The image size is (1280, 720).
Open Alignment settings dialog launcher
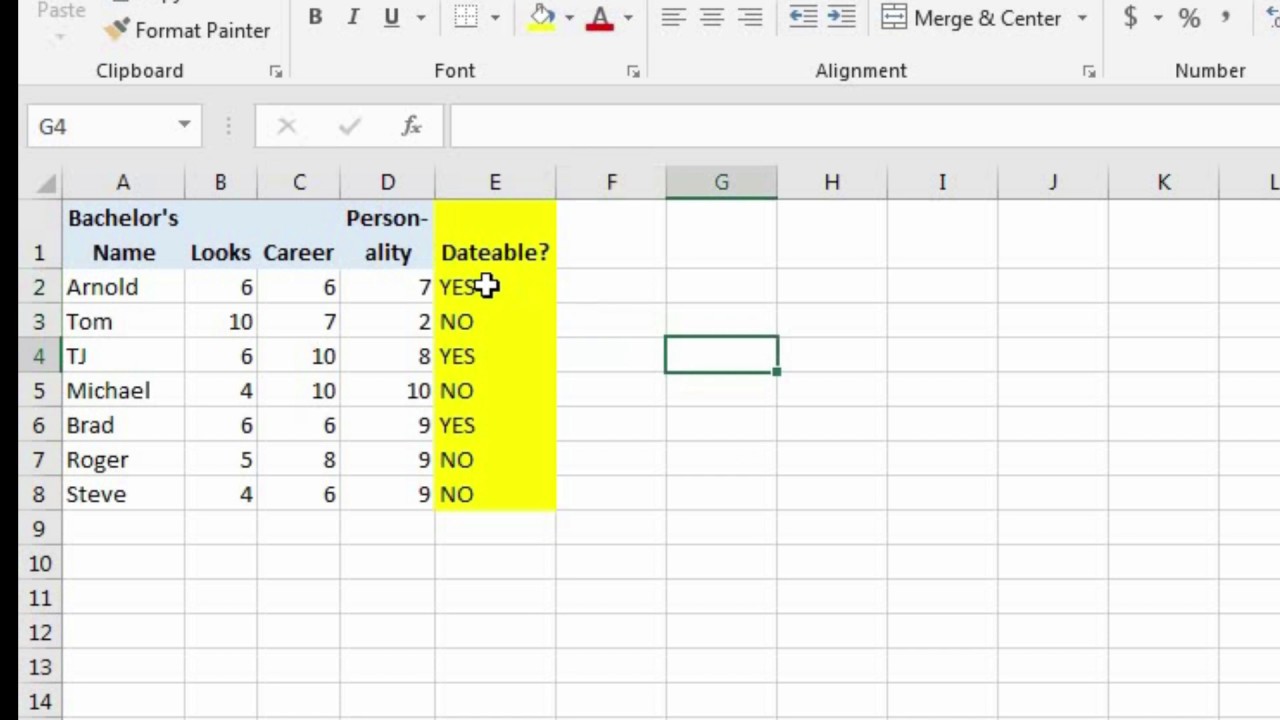point(1089,72)
